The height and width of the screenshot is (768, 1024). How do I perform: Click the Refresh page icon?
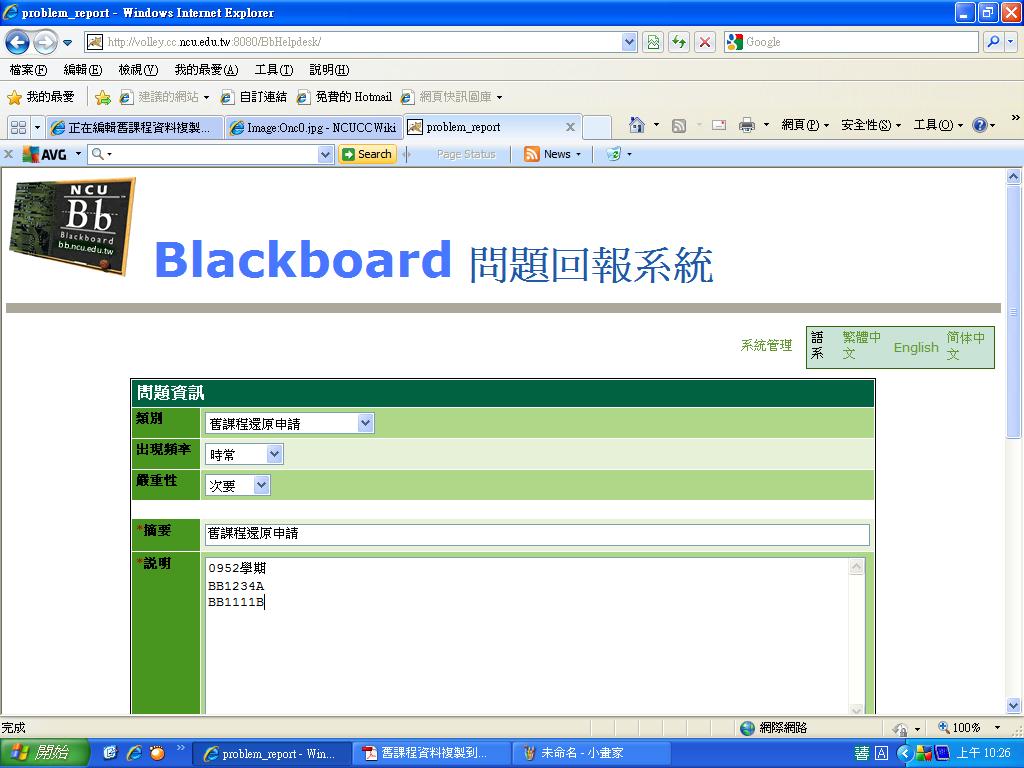(679, 42)
